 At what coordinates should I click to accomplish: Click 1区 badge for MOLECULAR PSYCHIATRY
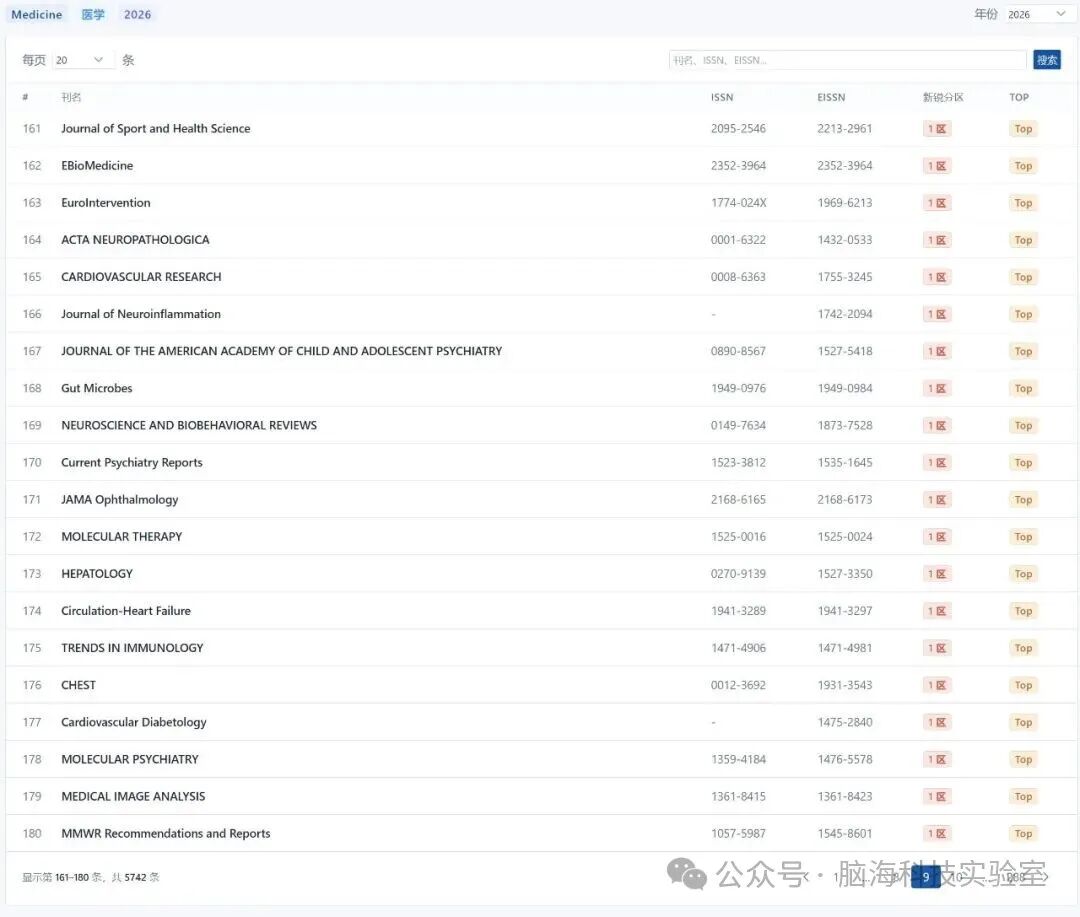point(937,759)
